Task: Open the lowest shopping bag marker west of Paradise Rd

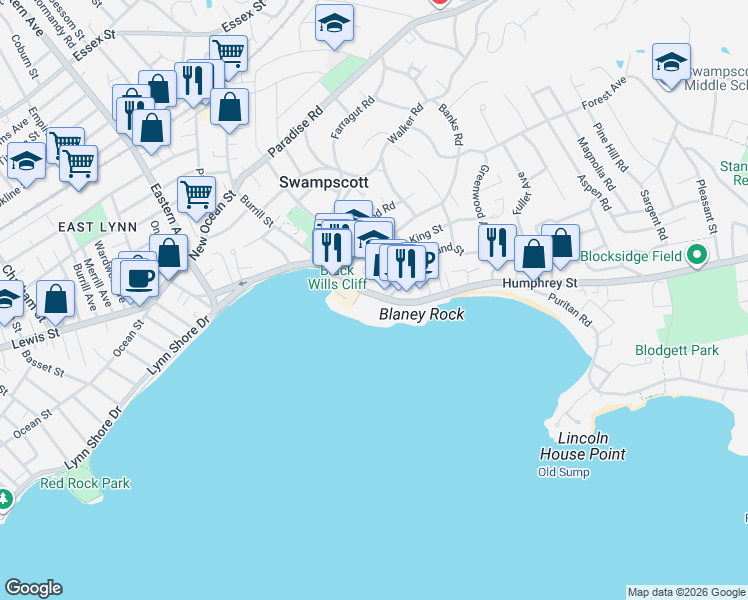Action: tap(152, 127)
